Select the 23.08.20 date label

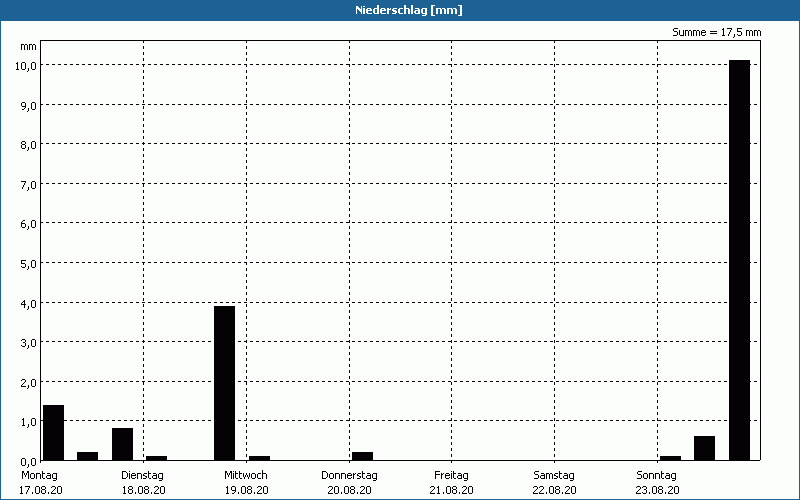[x=657, y=490]
